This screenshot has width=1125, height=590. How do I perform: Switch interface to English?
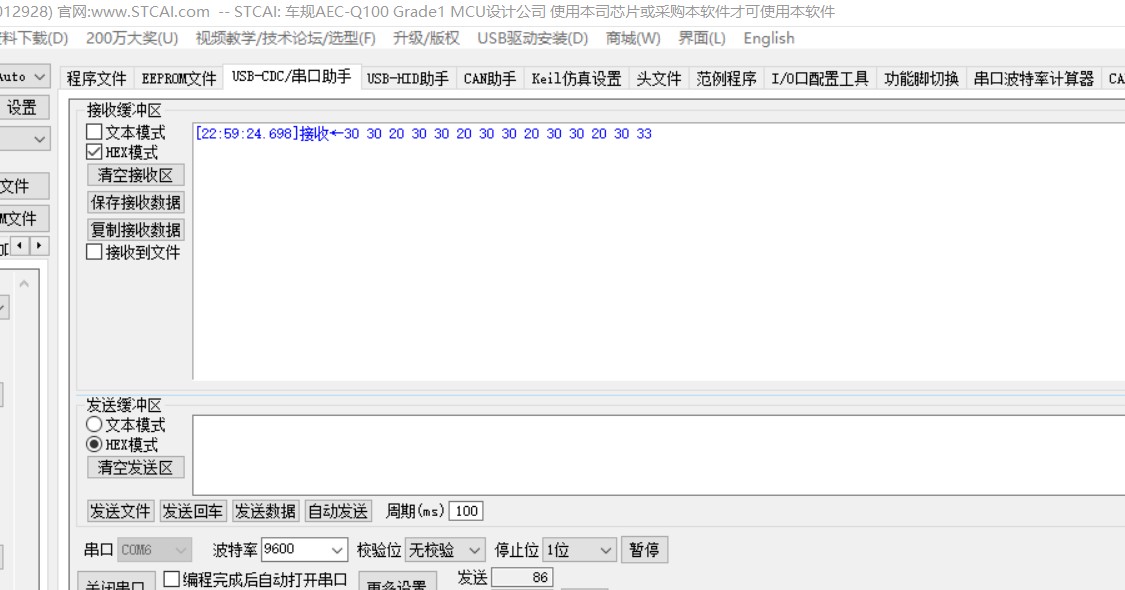coord(768,38)
